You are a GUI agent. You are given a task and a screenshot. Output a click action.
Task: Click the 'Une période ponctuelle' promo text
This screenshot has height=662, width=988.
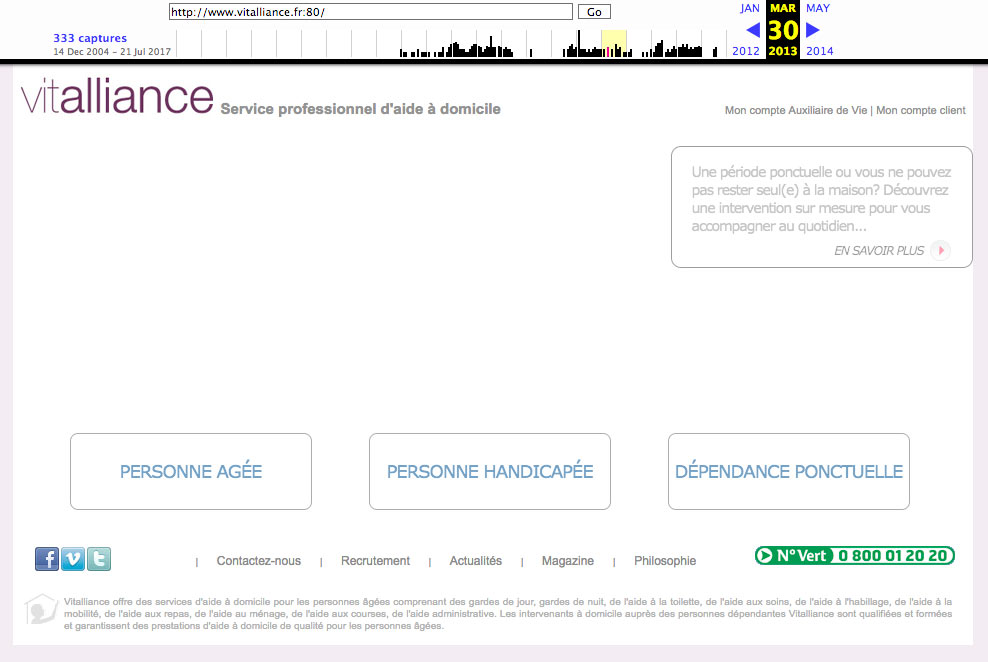pyautogui.click(x=821, y=199)
